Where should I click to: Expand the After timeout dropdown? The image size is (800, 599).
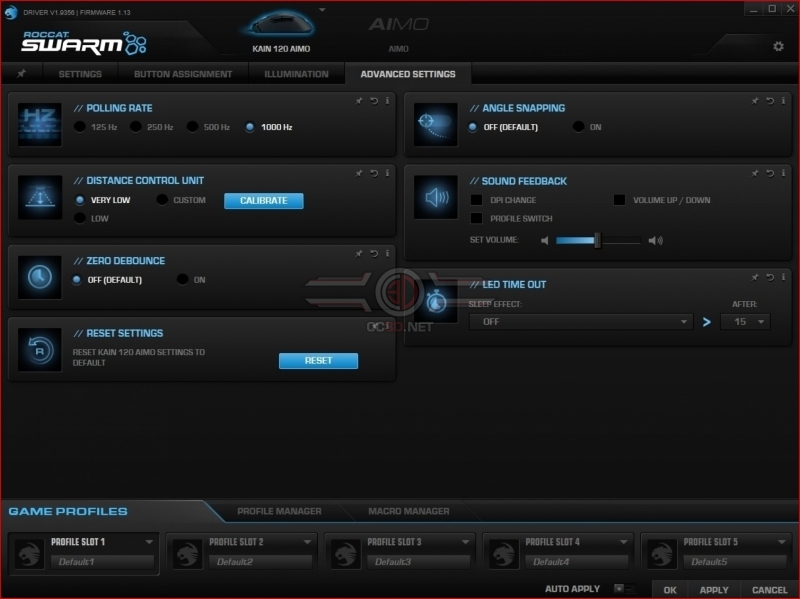pos(745,322)
